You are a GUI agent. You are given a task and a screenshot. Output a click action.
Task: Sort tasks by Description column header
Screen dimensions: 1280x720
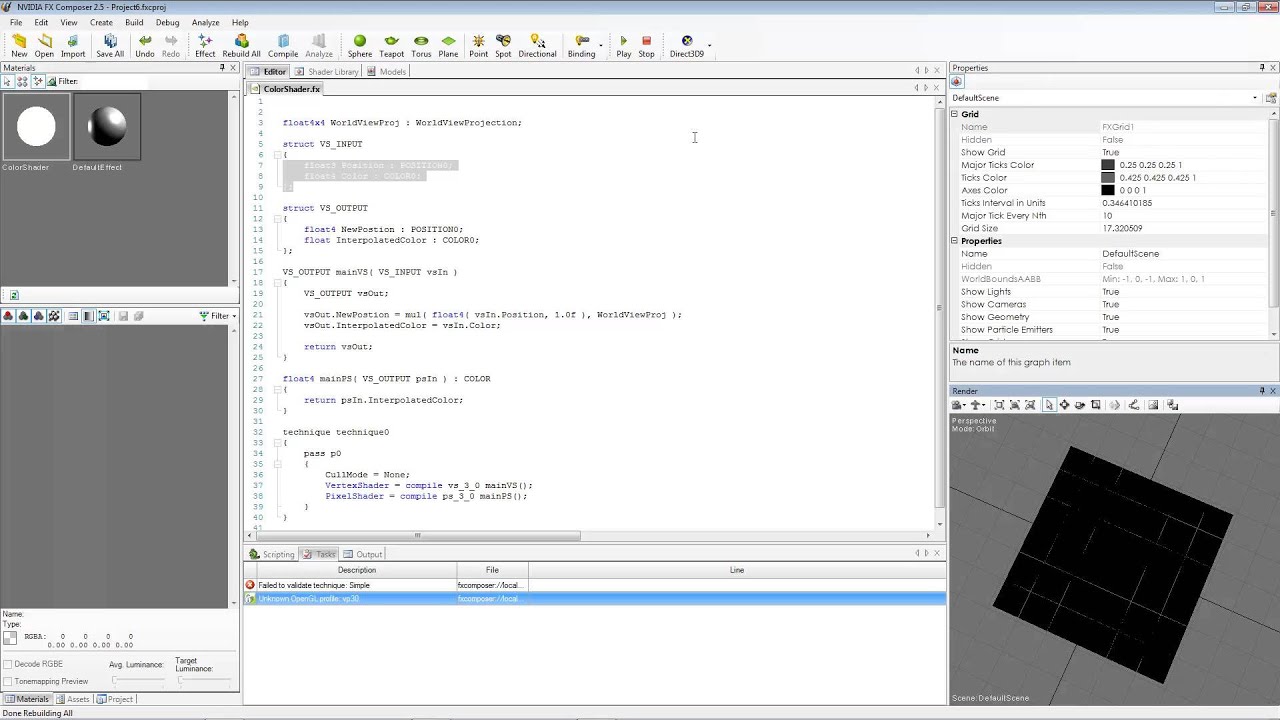point(356,570)
